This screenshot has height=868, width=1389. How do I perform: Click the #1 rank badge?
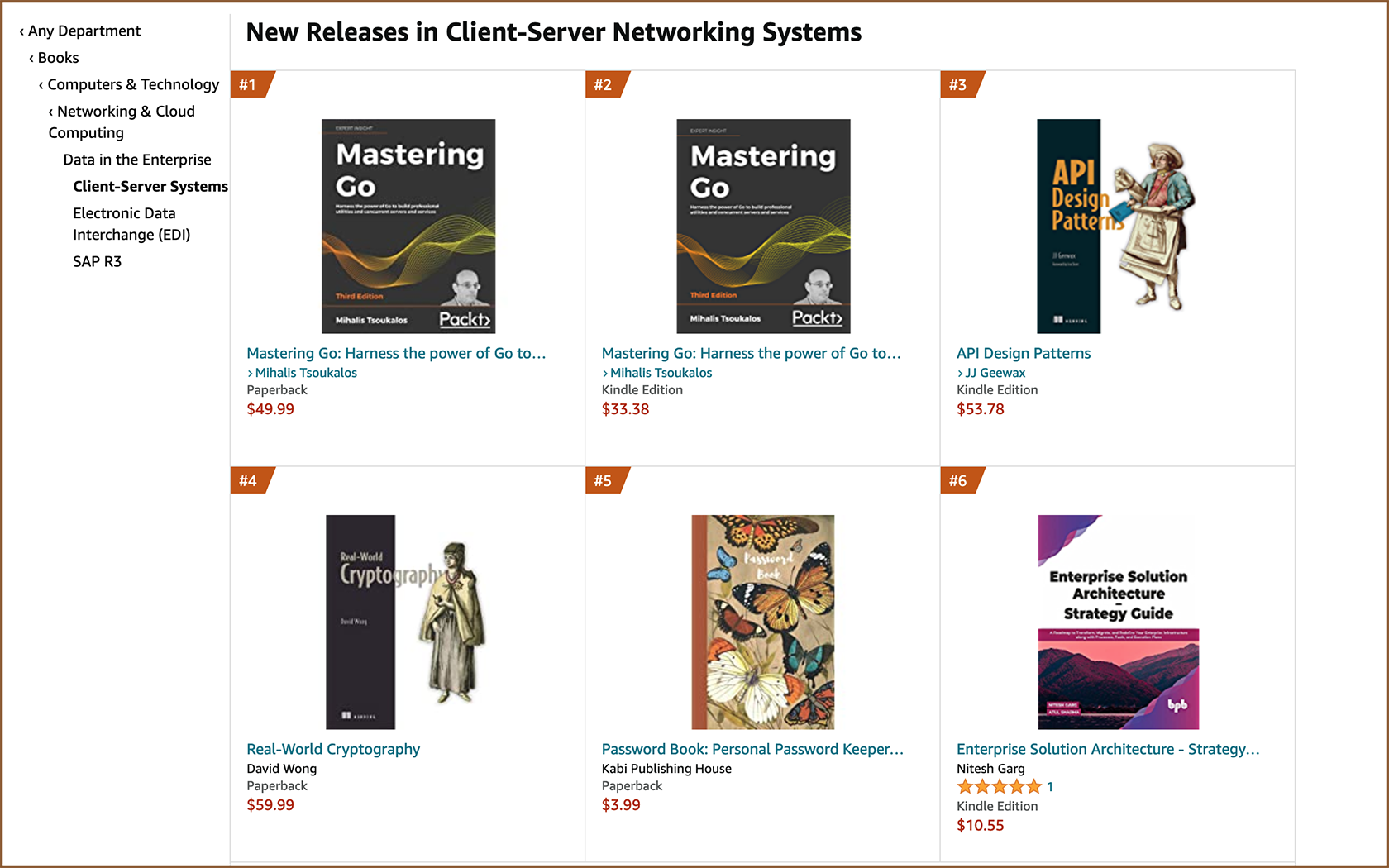point(251,84)
